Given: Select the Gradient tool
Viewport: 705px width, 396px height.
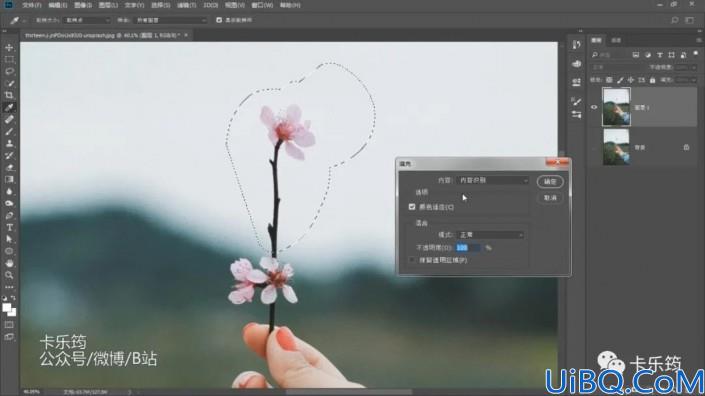Looking at the screenshot, I should [x=9, y=180].
